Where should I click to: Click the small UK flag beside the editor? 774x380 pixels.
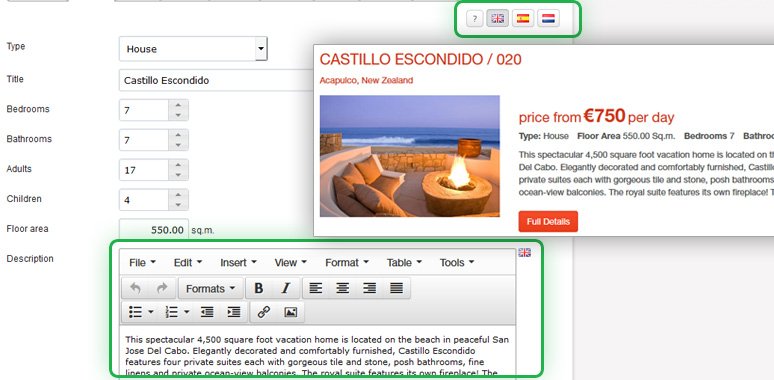524,253
